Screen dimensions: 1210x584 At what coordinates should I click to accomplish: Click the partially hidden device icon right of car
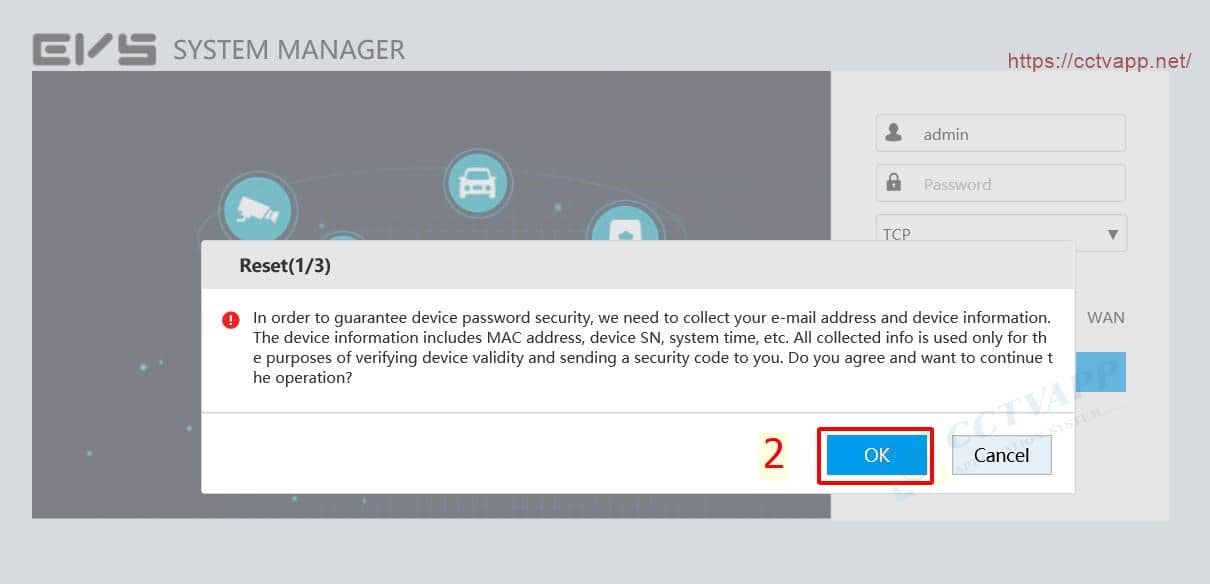[x=625, y=225]
